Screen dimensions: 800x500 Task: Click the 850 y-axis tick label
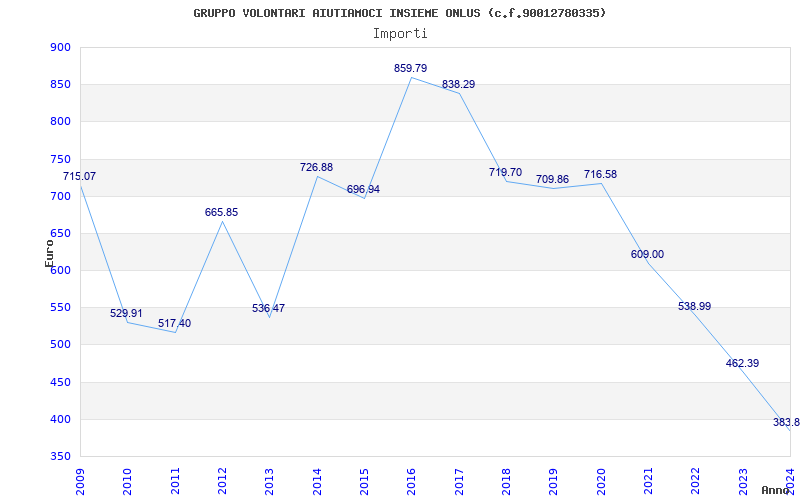point(61,85)
